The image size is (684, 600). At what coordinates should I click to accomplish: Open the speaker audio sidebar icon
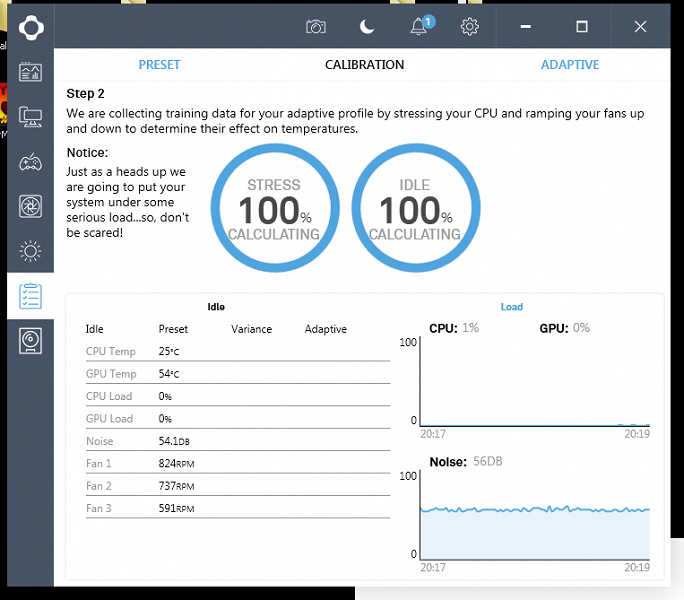pyautogui.click(x=31, y=341)
